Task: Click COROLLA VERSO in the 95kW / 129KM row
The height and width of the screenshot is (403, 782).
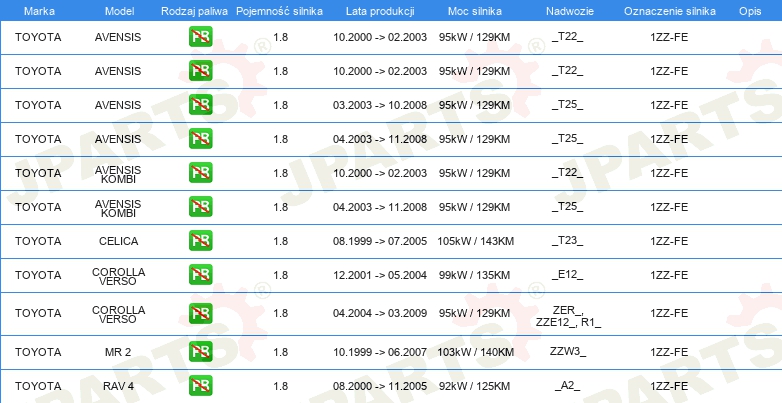Action: point(118,315)
